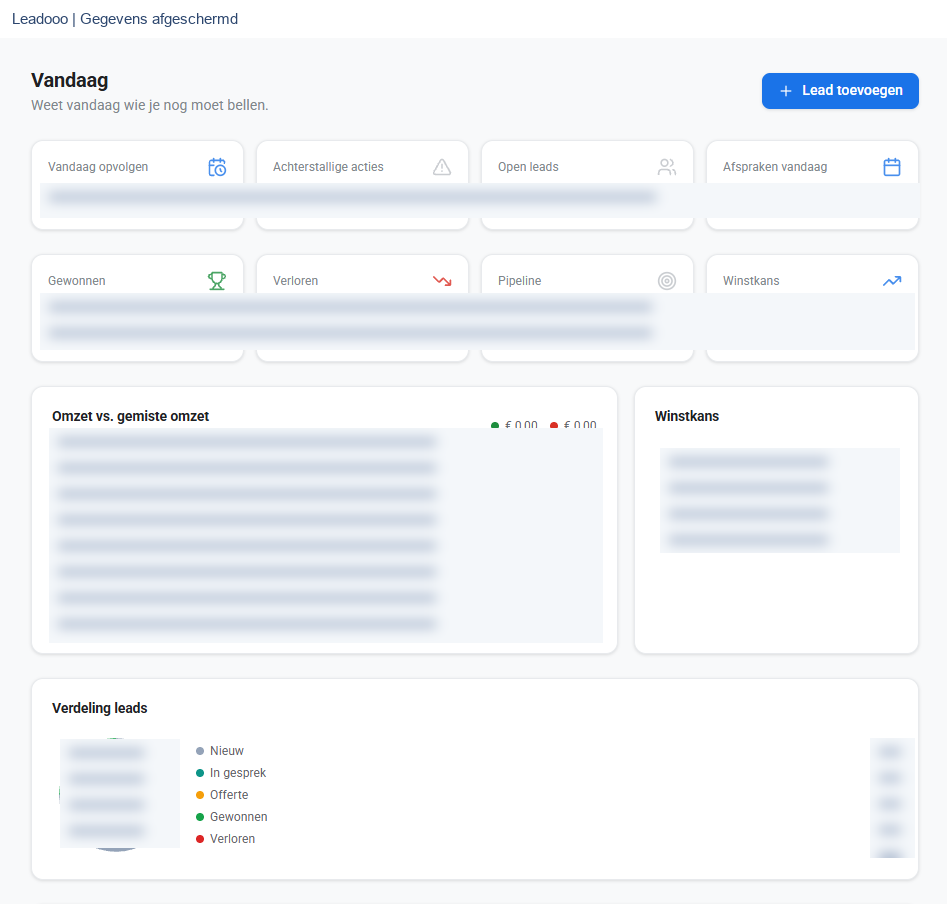
Task: Select Nieuw in the leads legend
Action: (226, 751)
